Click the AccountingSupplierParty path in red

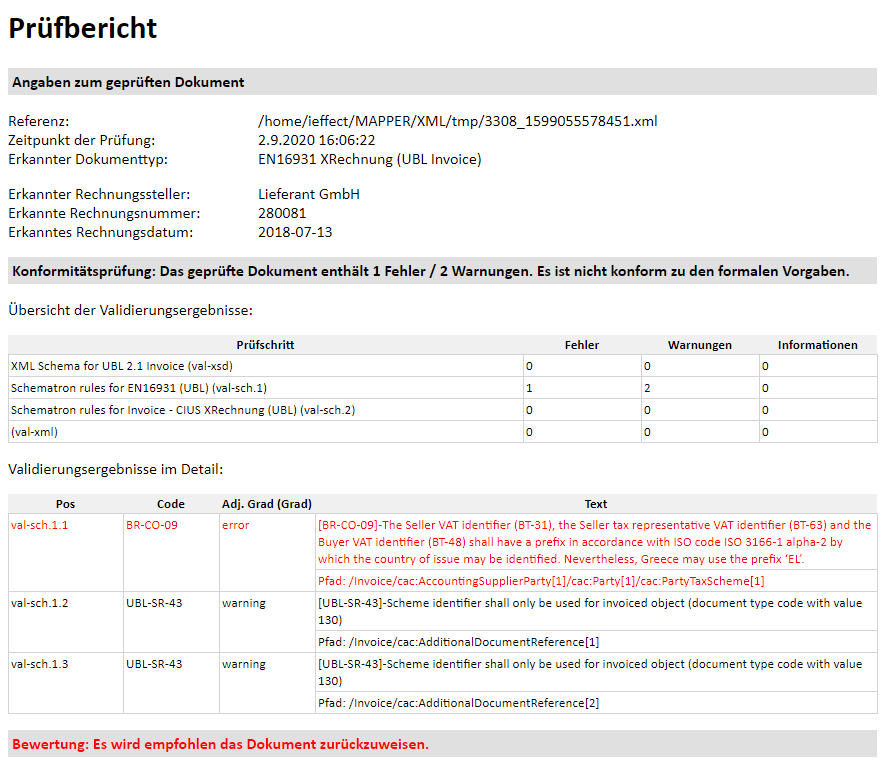pos(541,581)
